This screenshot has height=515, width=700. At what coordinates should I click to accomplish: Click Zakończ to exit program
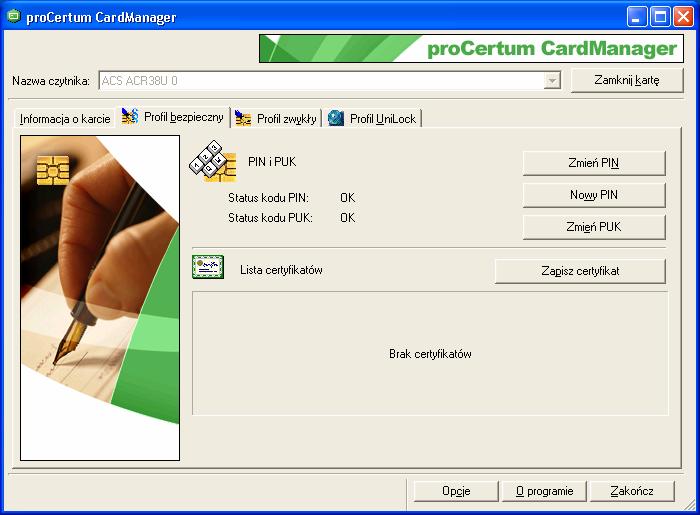click(x=632, y=491)
